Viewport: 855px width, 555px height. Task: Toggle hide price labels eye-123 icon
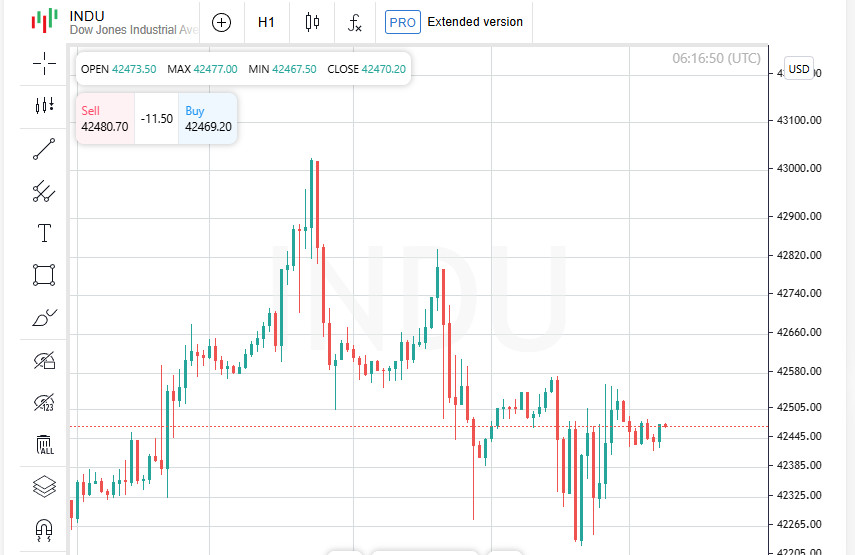44,403
